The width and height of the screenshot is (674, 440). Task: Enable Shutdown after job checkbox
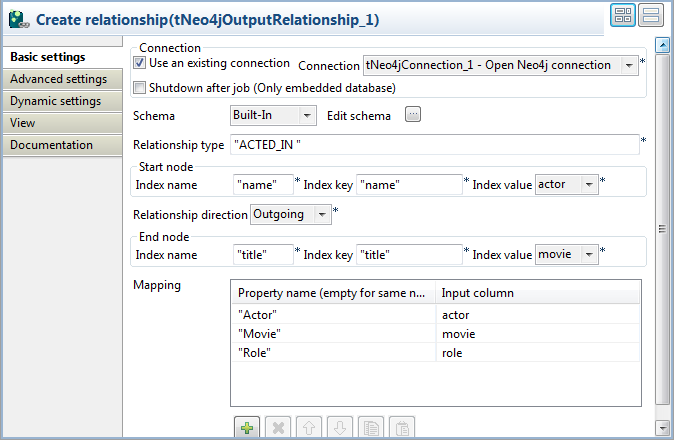140,87
